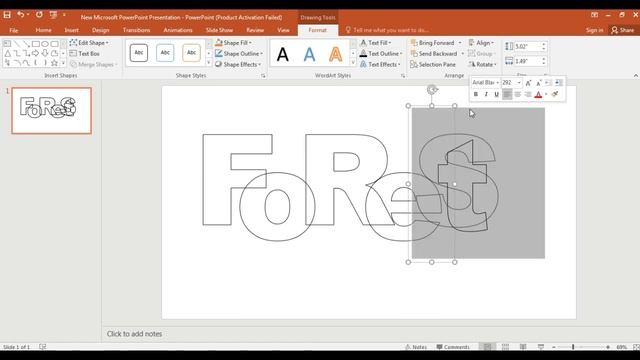
Task: Pick the right arrow shape in gallery
Action: [x=36, y=53]
